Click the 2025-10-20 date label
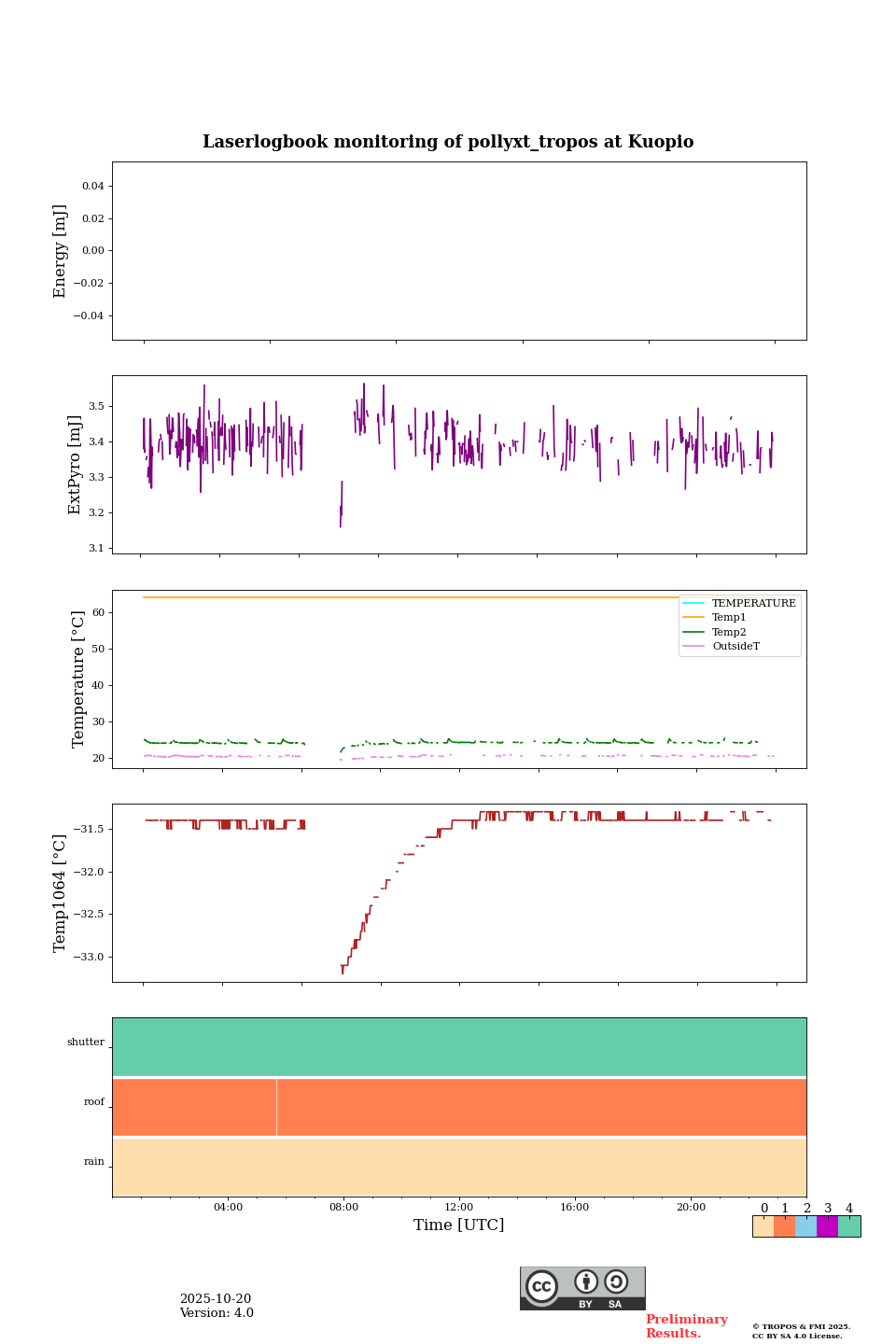The width and height of the screenshot is (896, 1344). (x=216, y=1299)
